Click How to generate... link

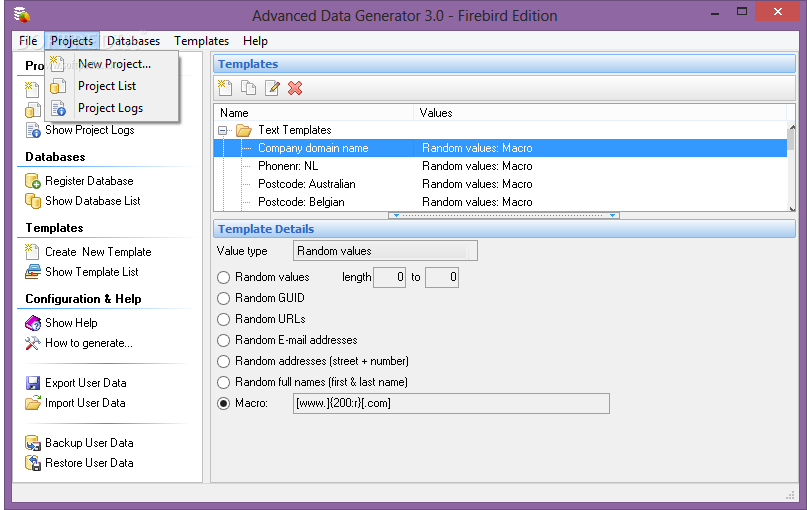(x=89, y=343)
